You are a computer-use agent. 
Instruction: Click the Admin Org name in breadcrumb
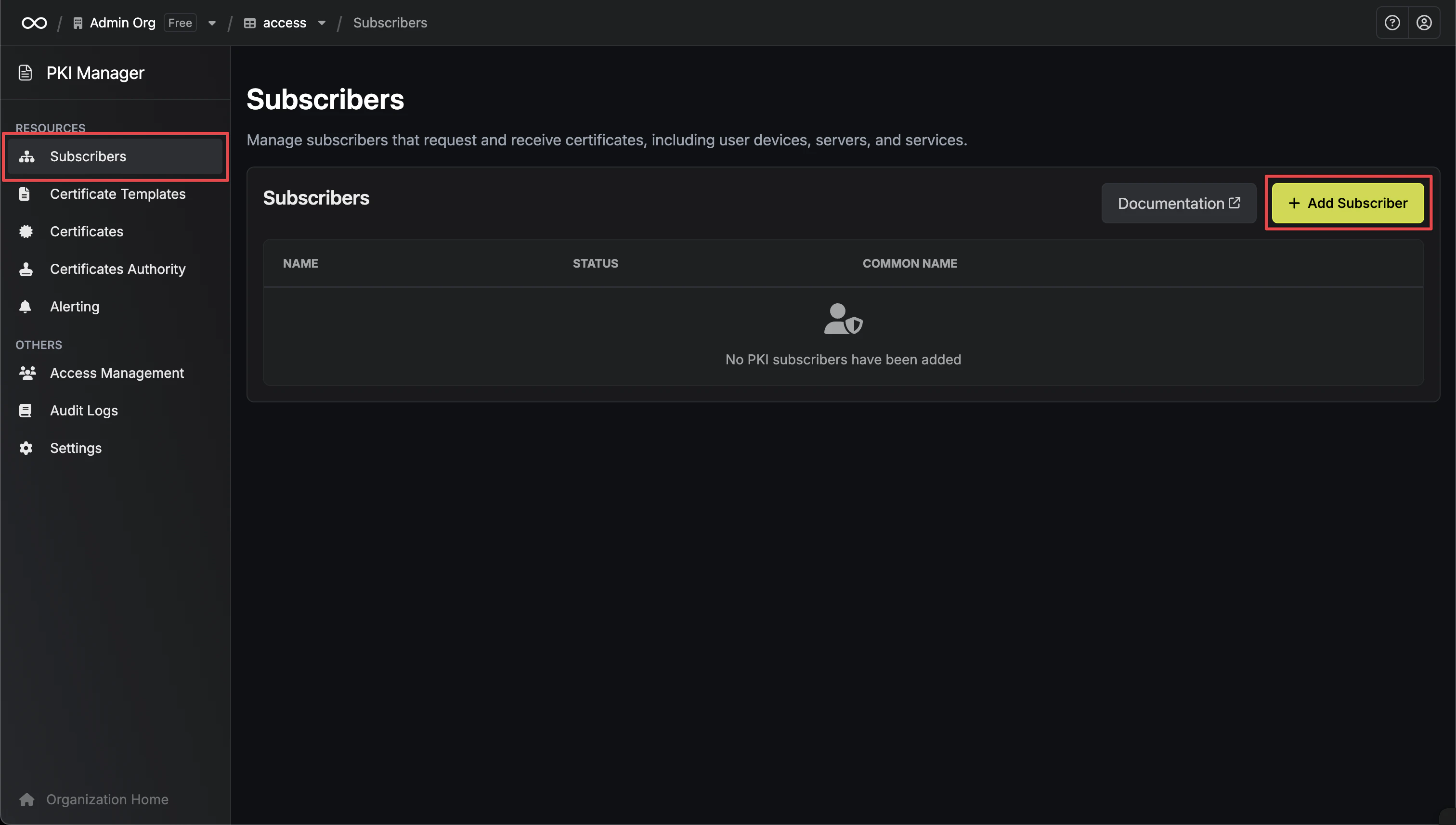[122, 23]
